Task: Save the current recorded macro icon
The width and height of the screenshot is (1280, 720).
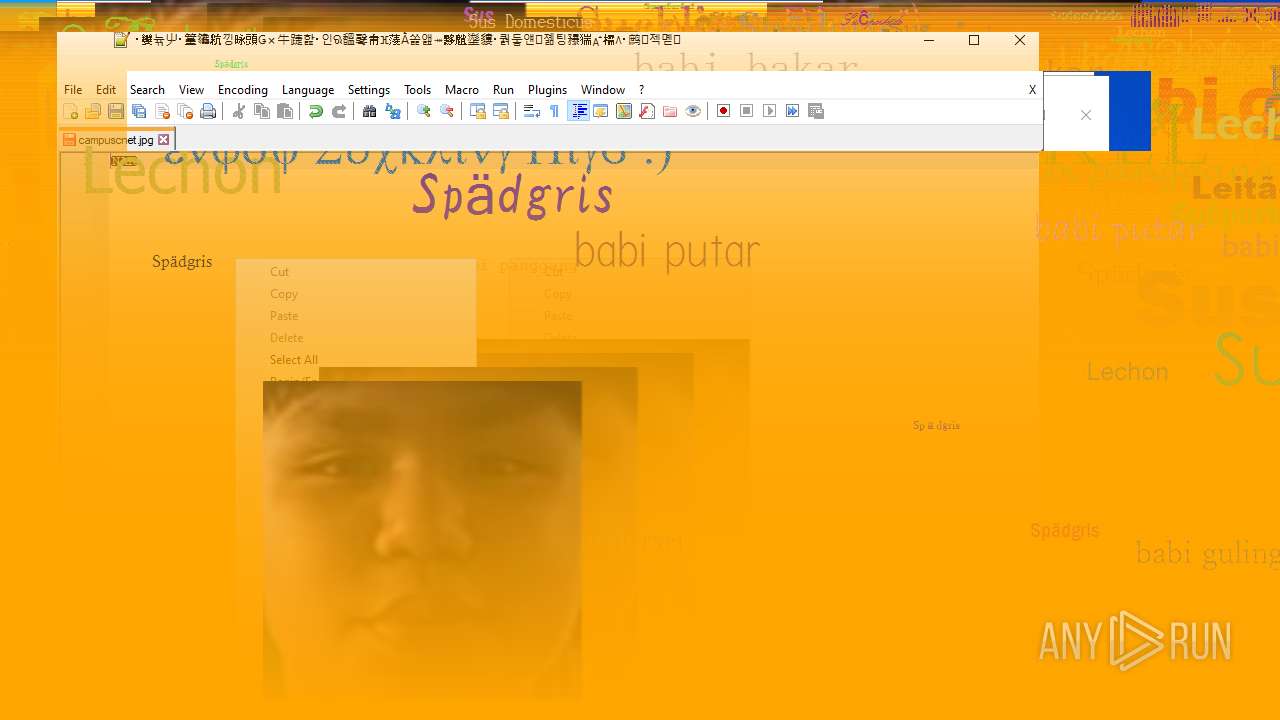Action: point(816,111)
